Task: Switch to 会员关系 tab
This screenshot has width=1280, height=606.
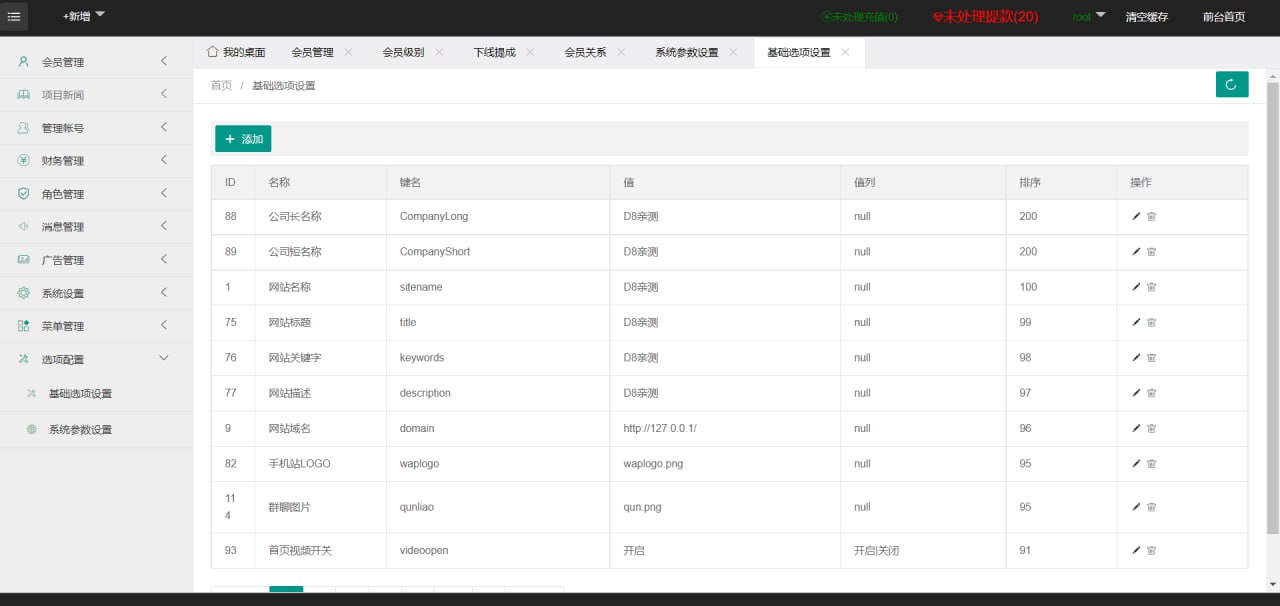Action: coord(585,52)
